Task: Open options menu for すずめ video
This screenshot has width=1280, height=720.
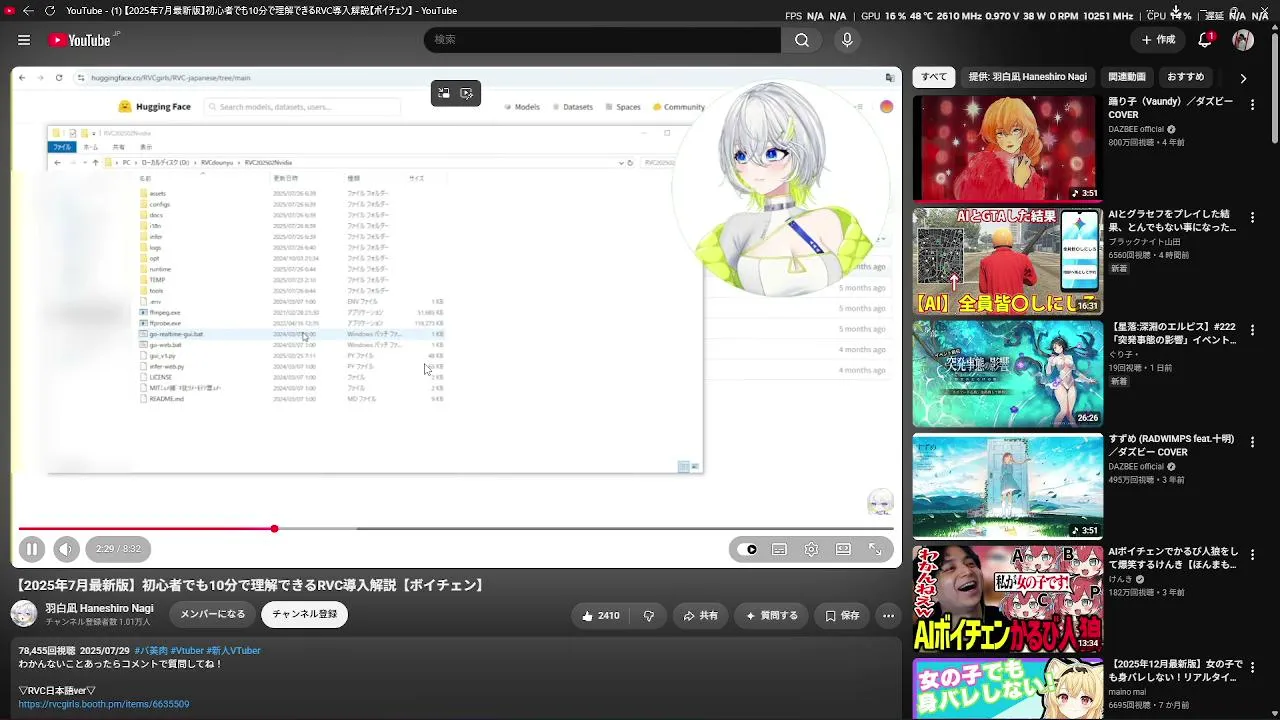Action: coord(1252,442)
